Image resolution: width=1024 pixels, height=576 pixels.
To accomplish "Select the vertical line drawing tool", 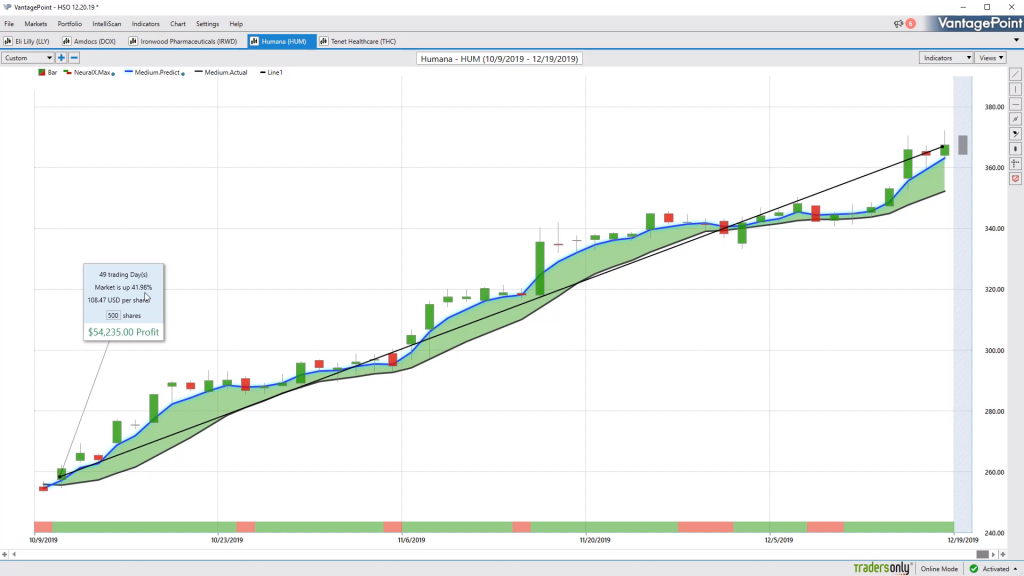I will click(1016, 89).
